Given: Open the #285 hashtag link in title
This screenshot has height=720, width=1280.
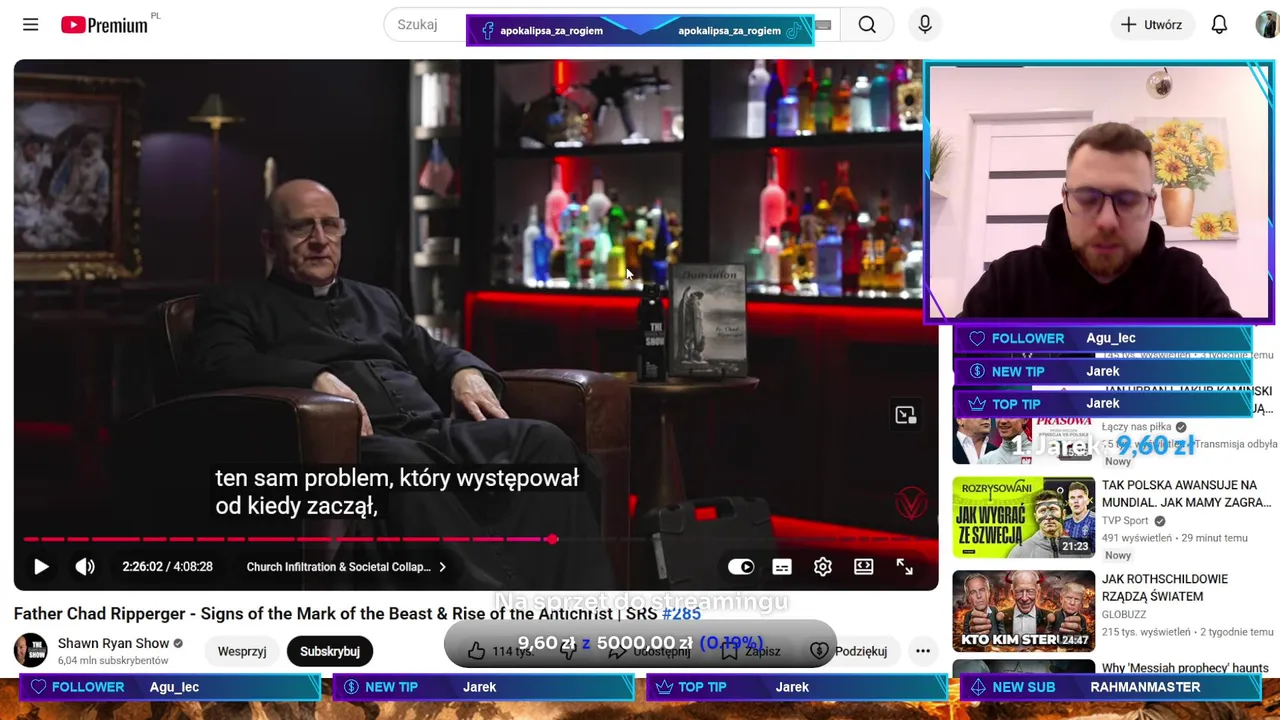Looking at the screenshot, I should pos(681,614).
